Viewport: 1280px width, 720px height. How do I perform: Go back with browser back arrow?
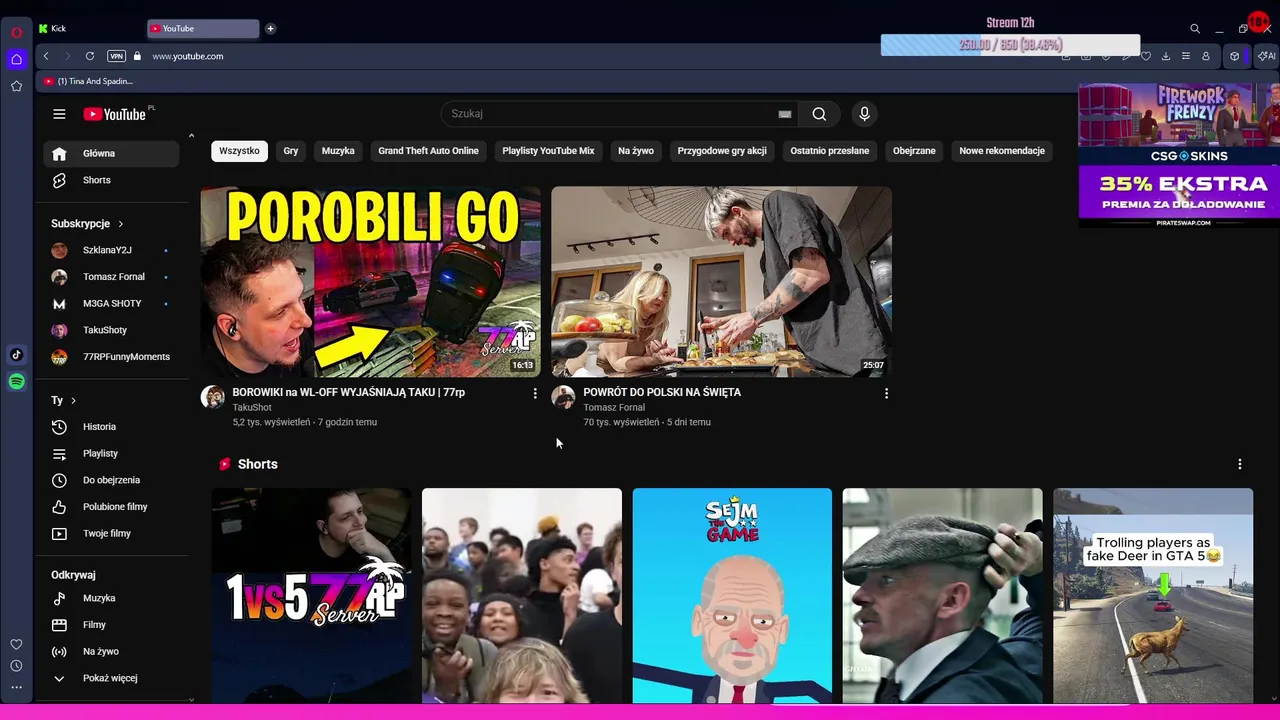point(46,56)
